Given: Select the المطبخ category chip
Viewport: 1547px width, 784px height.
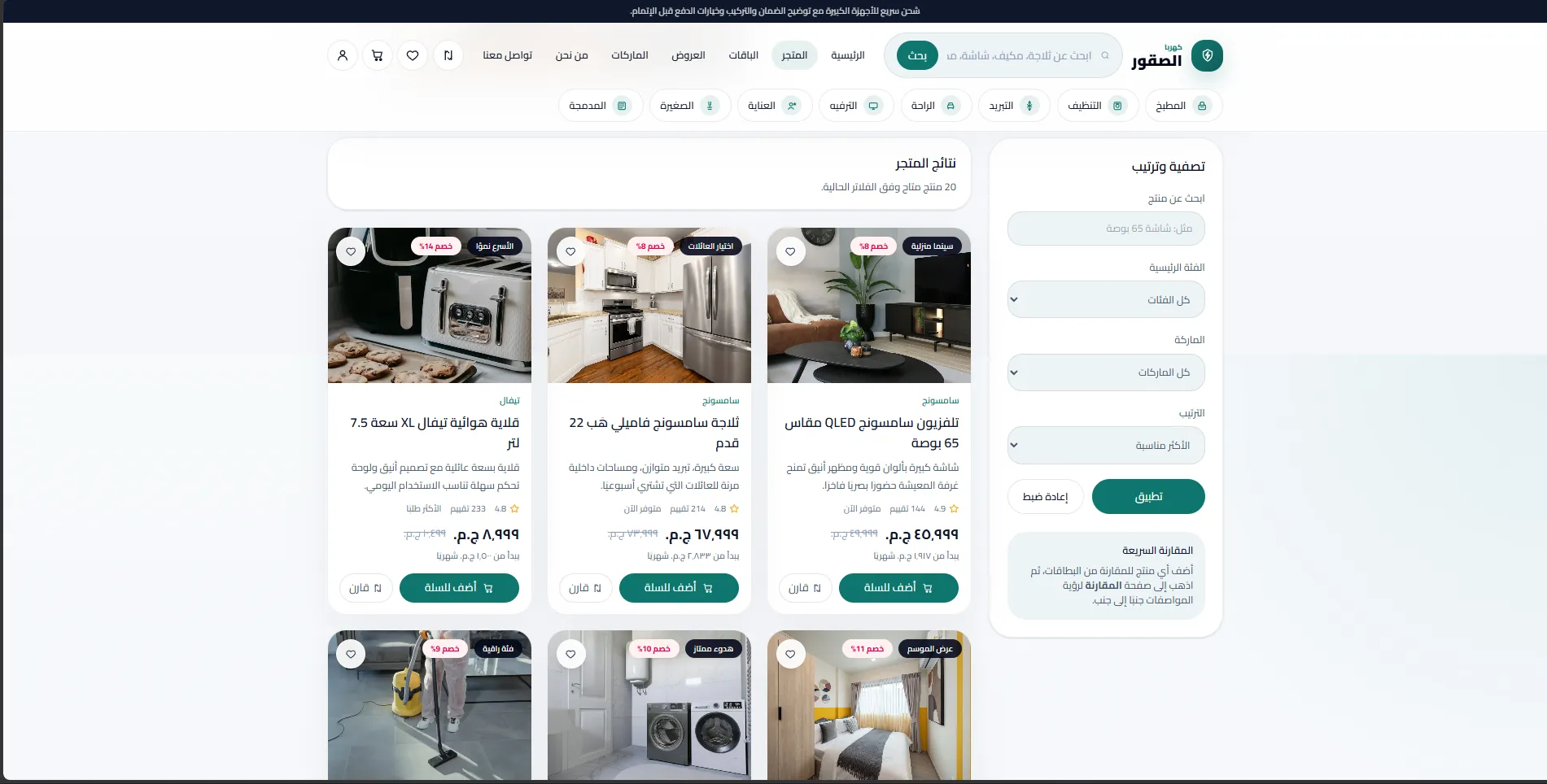Looking at the screenshot, I should [x=1183, y=106].
